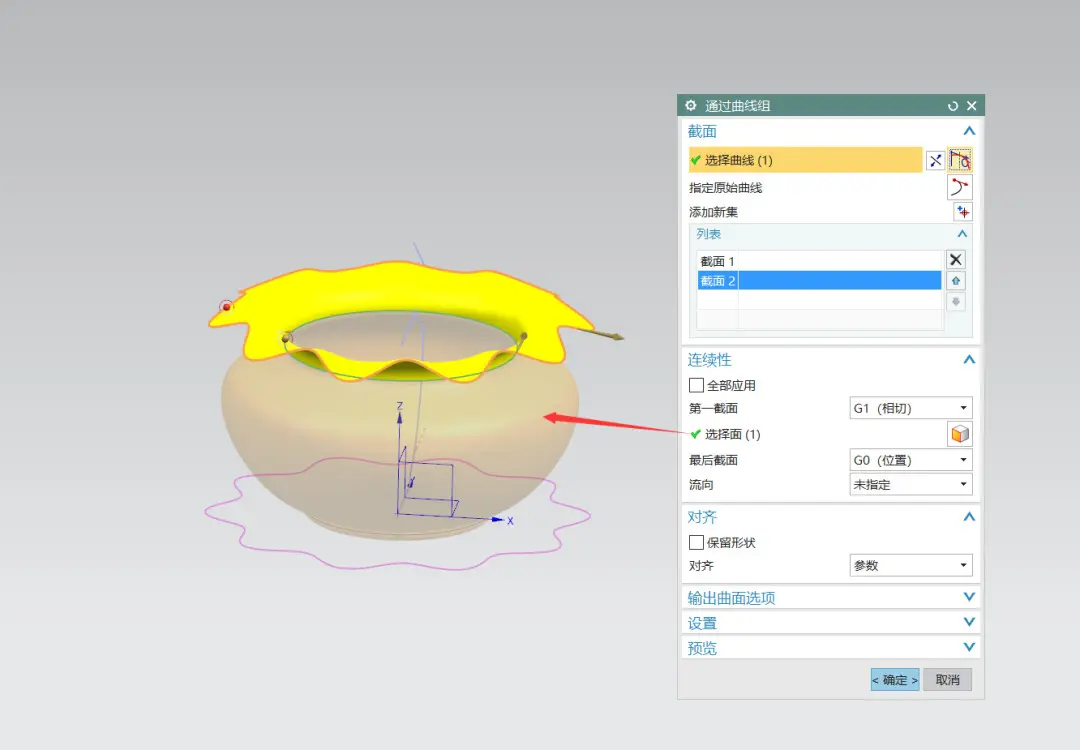Image resolution: width=1080 pixels, height=750 pixels.
Task: Open the 对齐 method dropdown
Action: click(x=911, y=565)
